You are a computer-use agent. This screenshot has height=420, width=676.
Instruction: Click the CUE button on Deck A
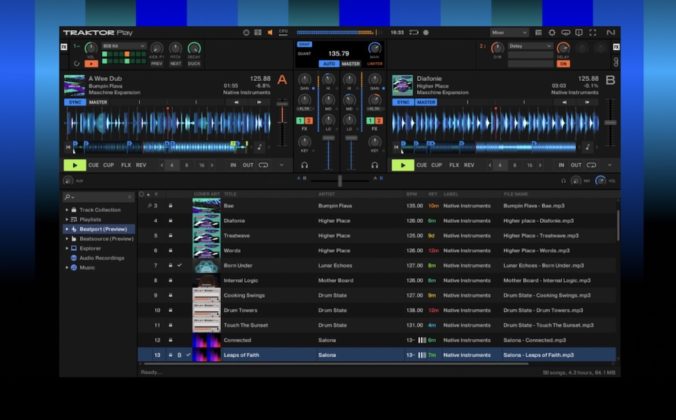[x=93, y=165]
